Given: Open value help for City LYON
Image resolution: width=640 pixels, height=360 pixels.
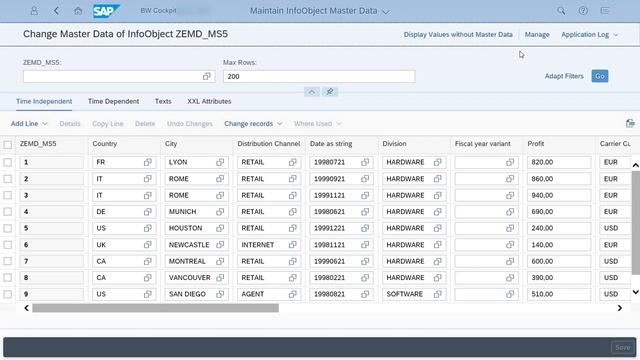Looking at the screenshot, I should 220,162.
